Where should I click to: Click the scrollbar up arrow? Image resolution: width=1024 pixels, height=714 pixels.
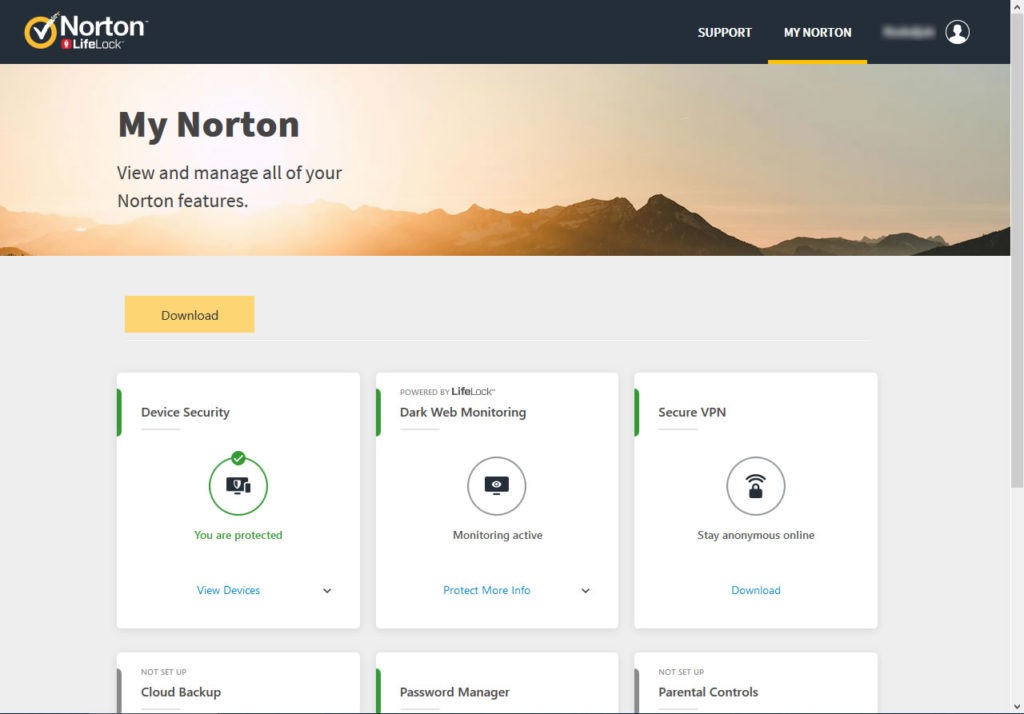click(x=1017, y=6)
